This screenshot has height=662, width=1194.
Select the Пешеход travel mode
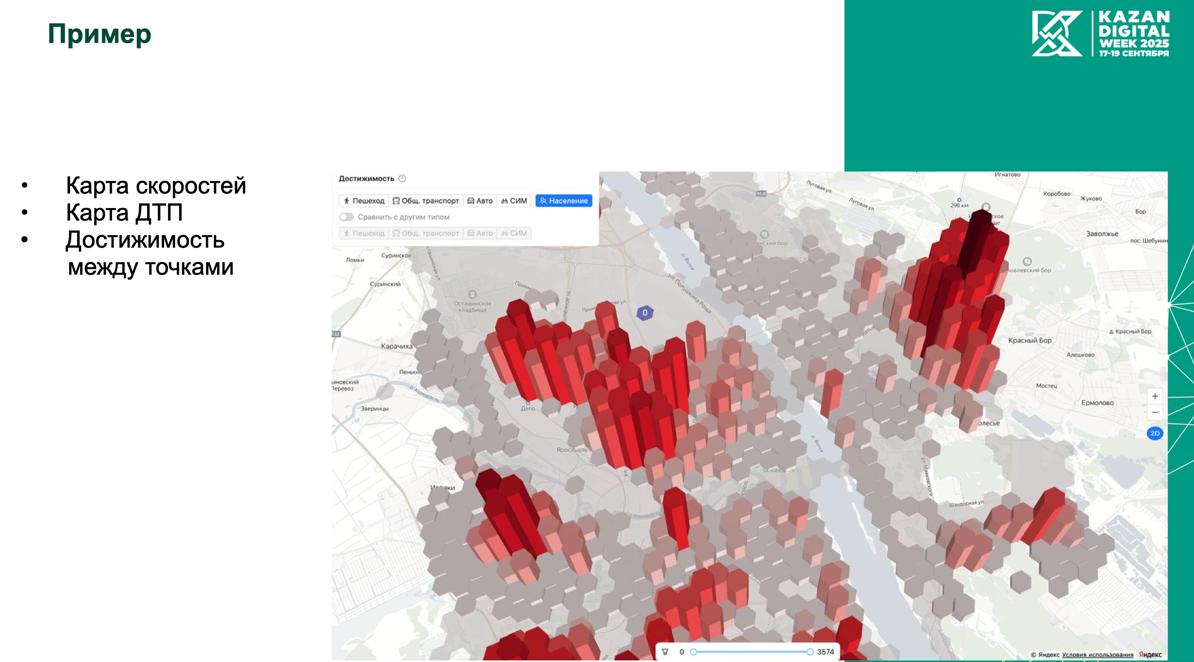click(x=363, y=201)
